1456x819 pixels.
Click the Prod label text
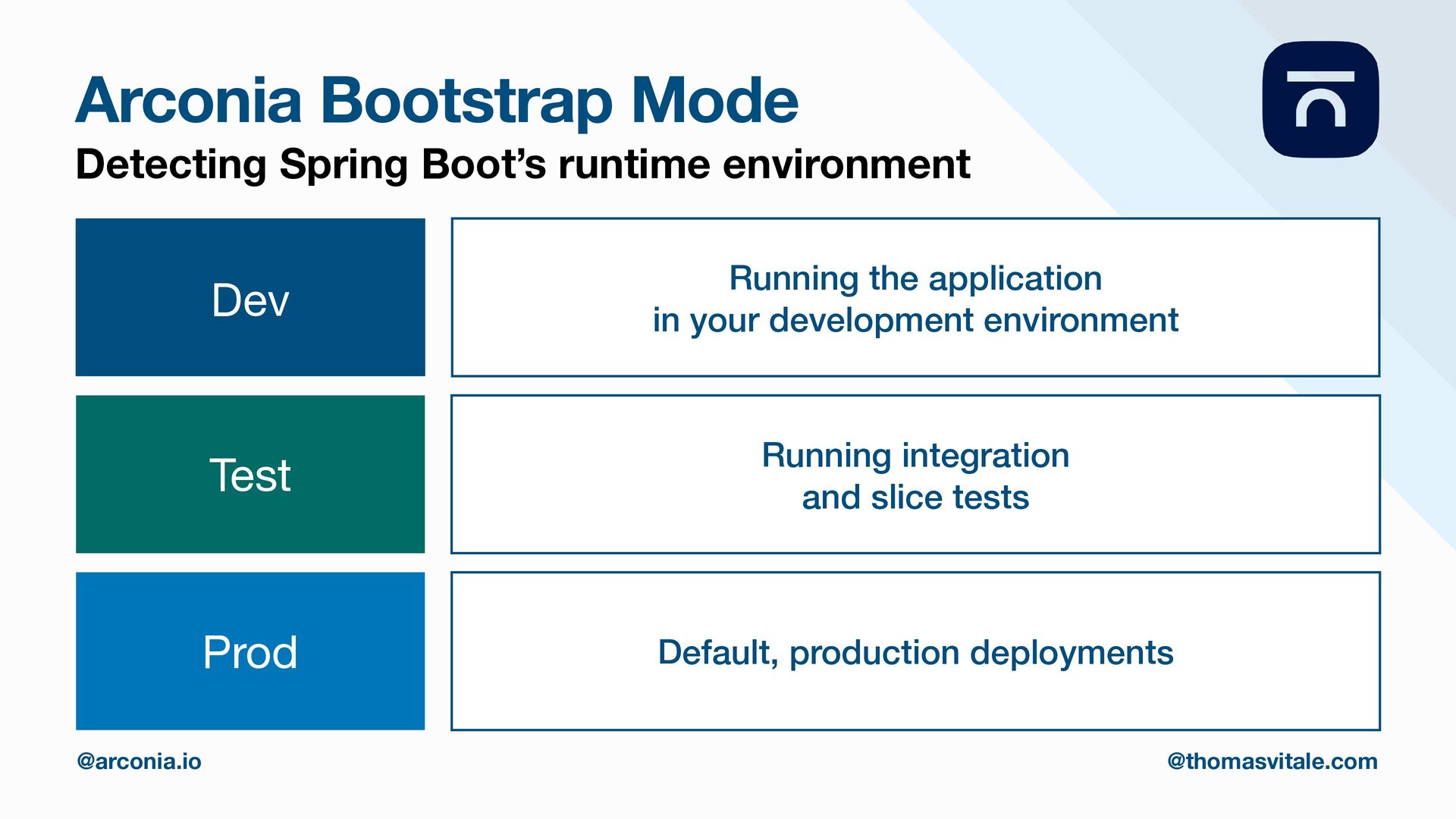[250, 652]
